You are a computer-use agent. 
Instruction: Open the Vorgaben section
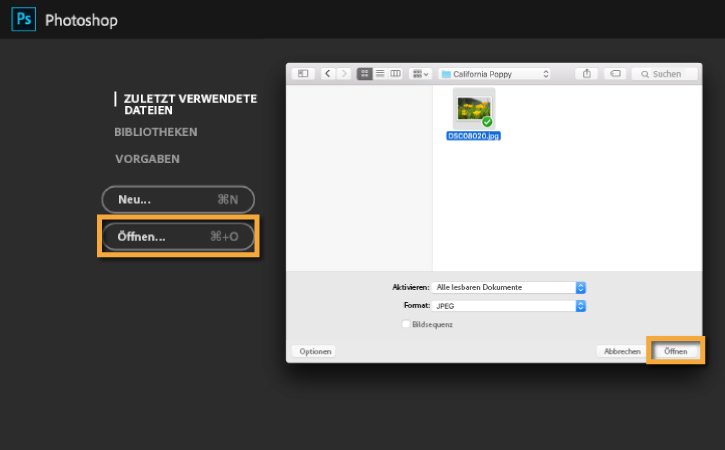pos(147,159)
